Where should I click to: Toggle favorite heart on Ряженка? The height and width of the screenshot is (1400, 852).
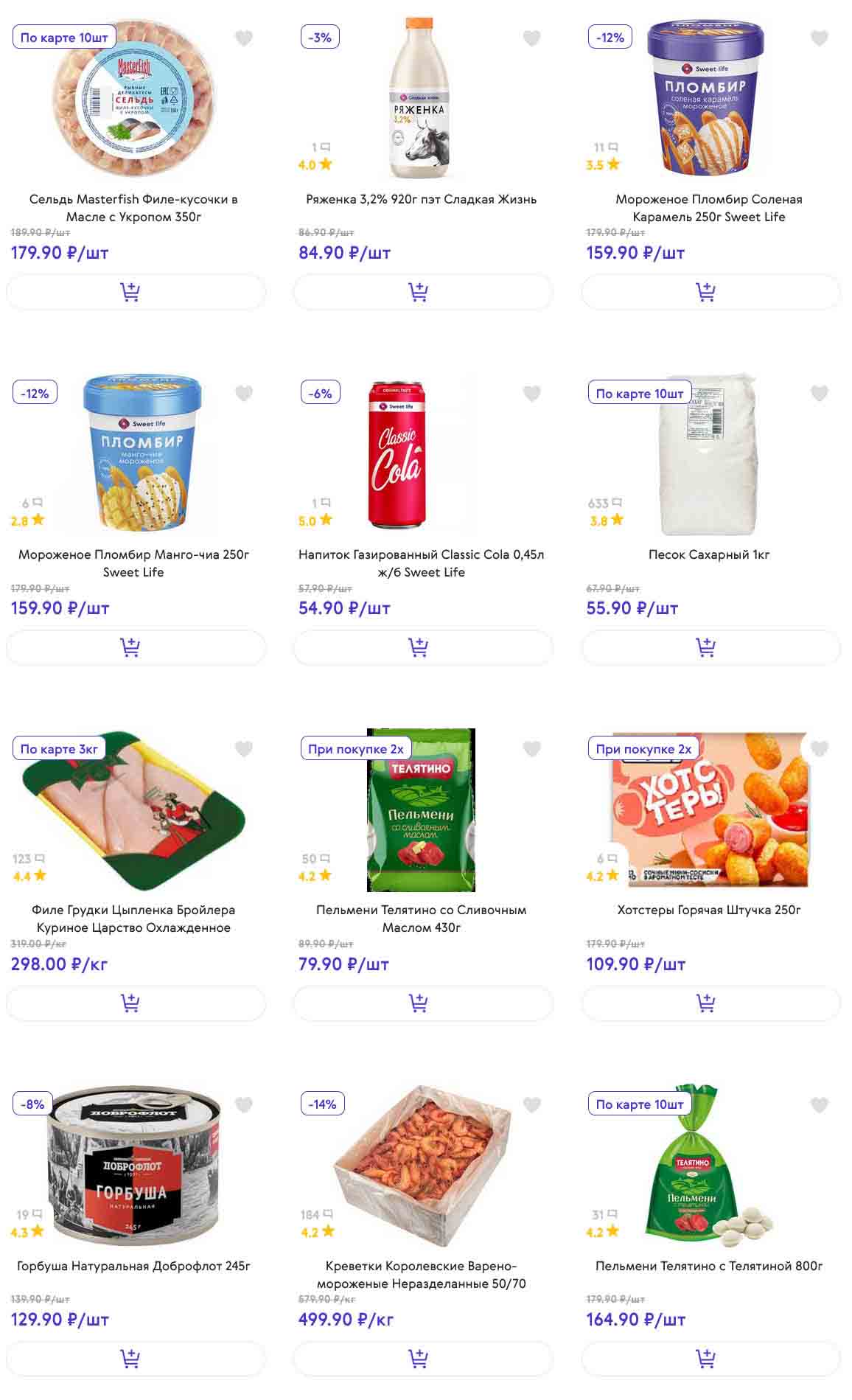click(x=531, y=38)
